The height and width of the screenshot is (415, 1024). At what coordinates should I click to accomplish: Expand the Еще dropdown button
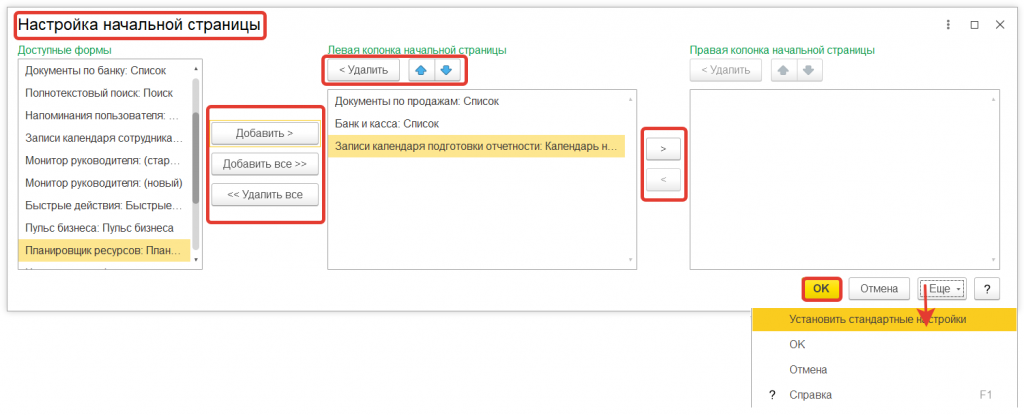(x=943, y=289)
